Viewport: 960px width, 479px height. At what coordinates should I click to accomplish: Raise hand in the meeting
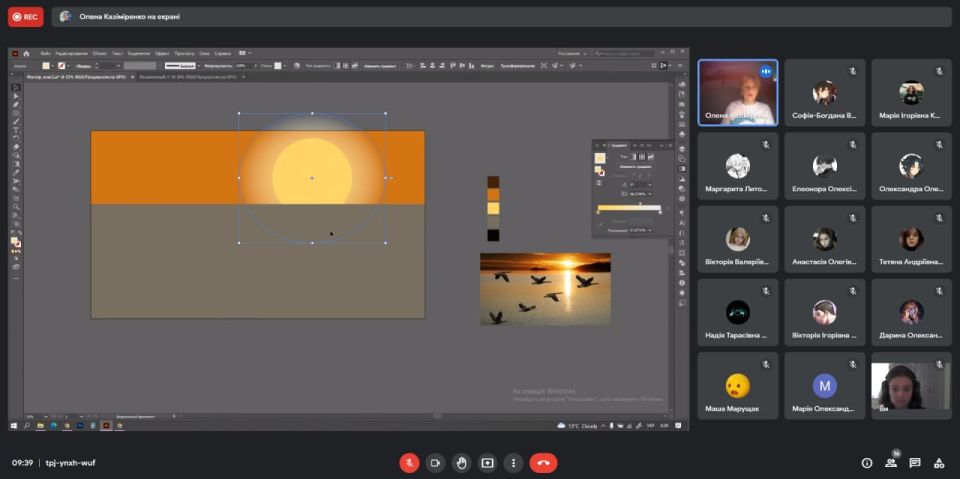(x=461, y=463)
